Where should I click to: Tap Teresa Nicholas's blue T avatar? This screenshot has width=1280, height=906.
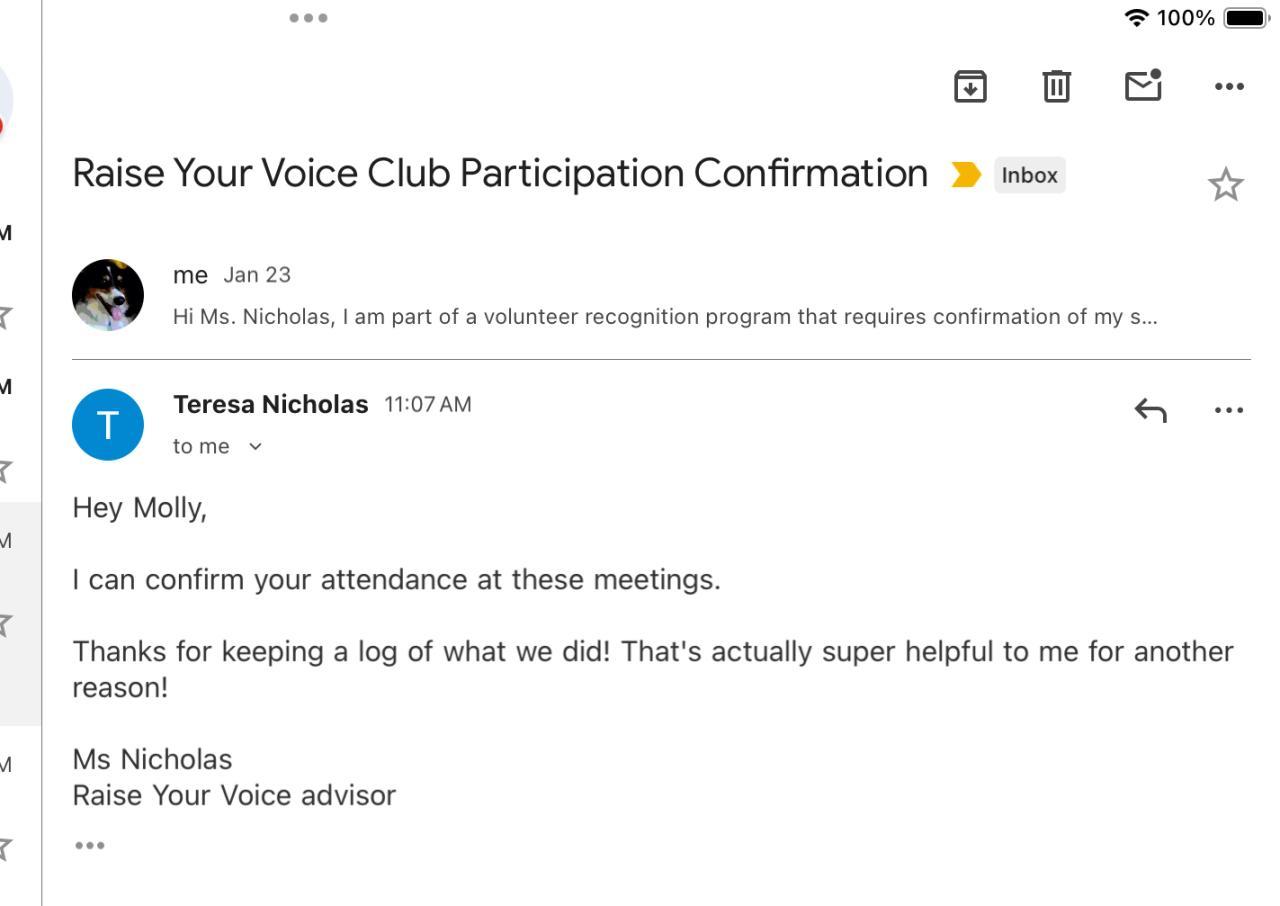click(108, 425)
